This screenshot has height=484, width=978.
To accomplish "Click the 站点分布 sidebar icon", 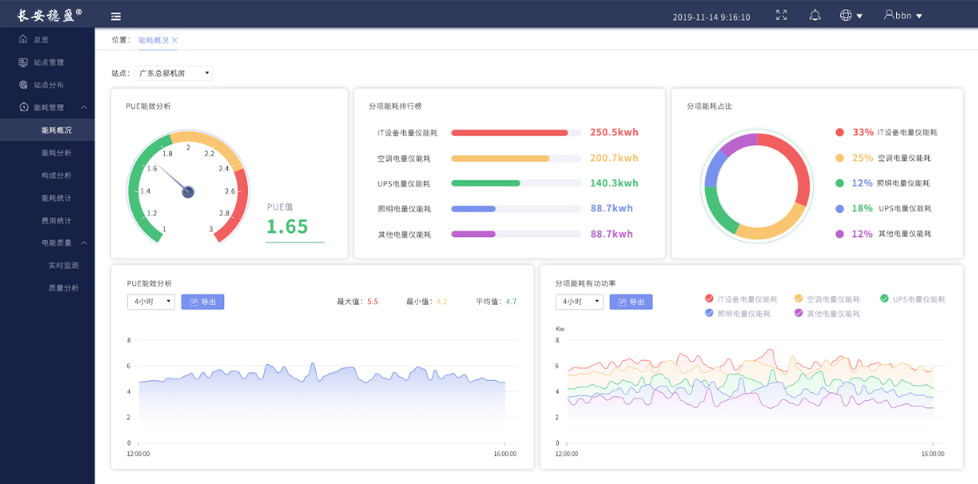I will click(x=24, y=85).
